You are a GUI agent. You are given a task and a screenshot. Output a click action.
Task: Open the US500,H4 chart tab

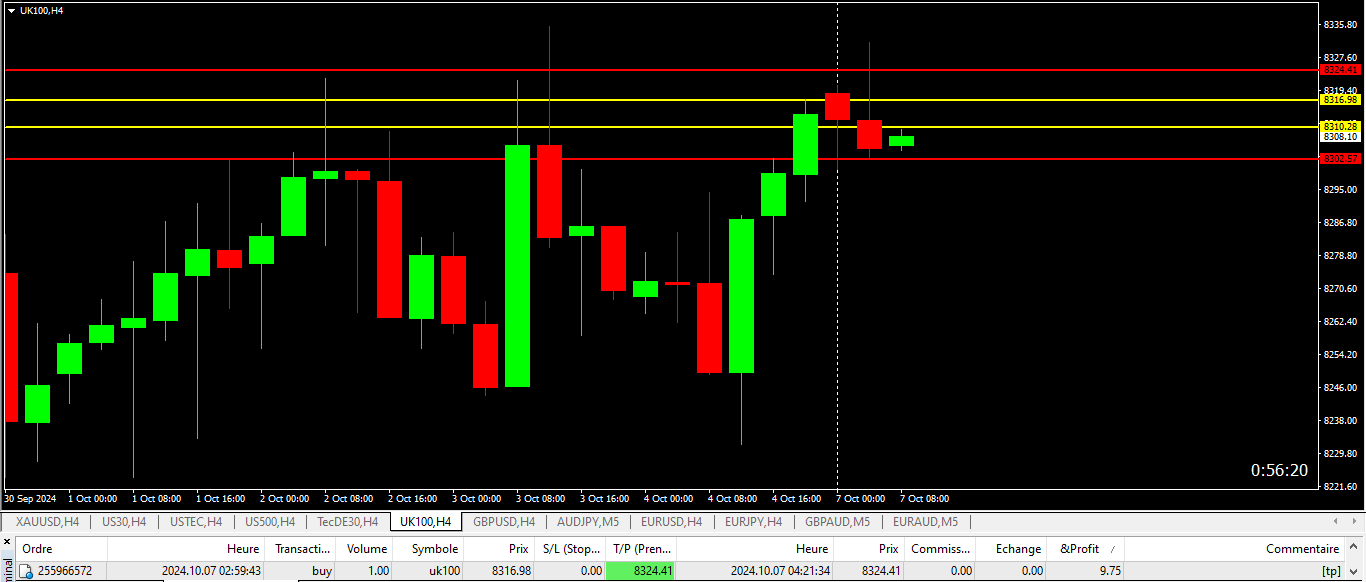(x=270, y=522)
